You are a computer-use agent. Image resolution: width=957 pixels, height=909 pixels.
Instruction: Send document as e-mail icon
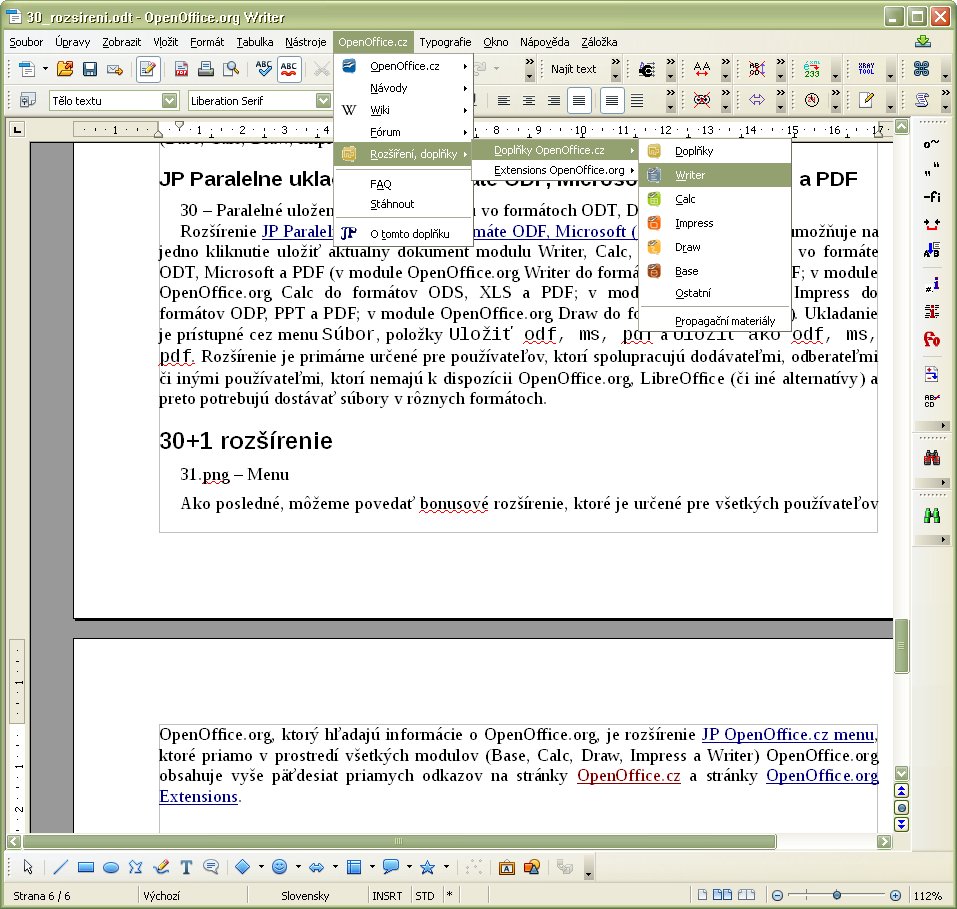115,69
